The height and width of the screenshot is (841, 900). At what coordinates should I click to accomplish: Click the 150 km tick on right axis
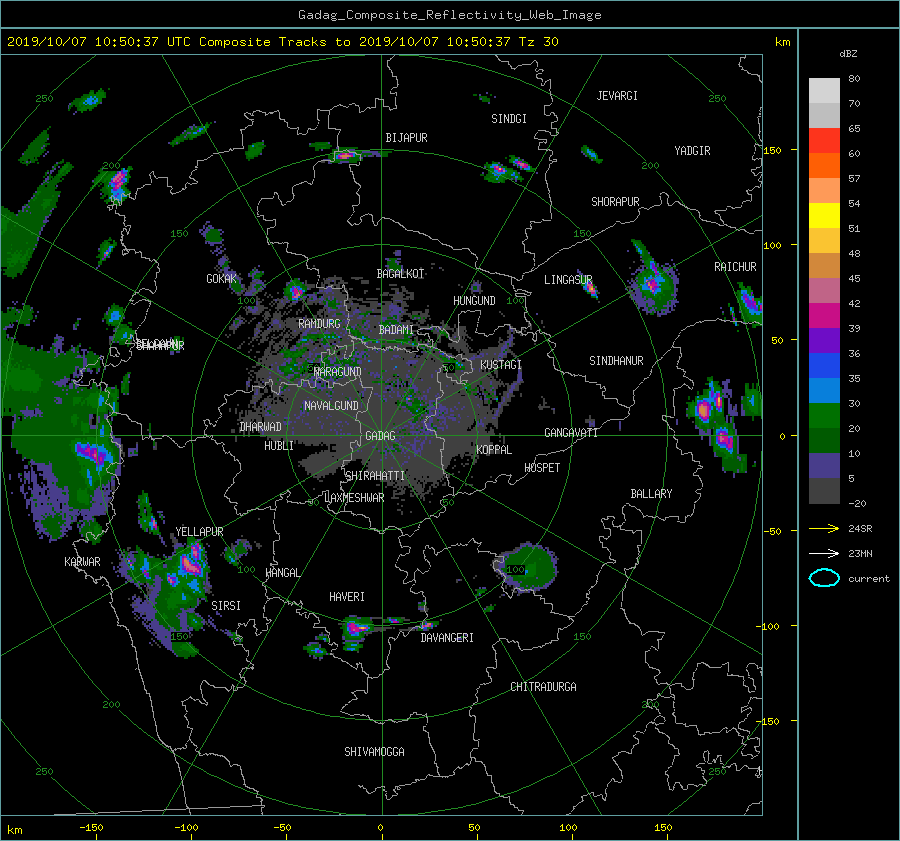tap(772, 150)
